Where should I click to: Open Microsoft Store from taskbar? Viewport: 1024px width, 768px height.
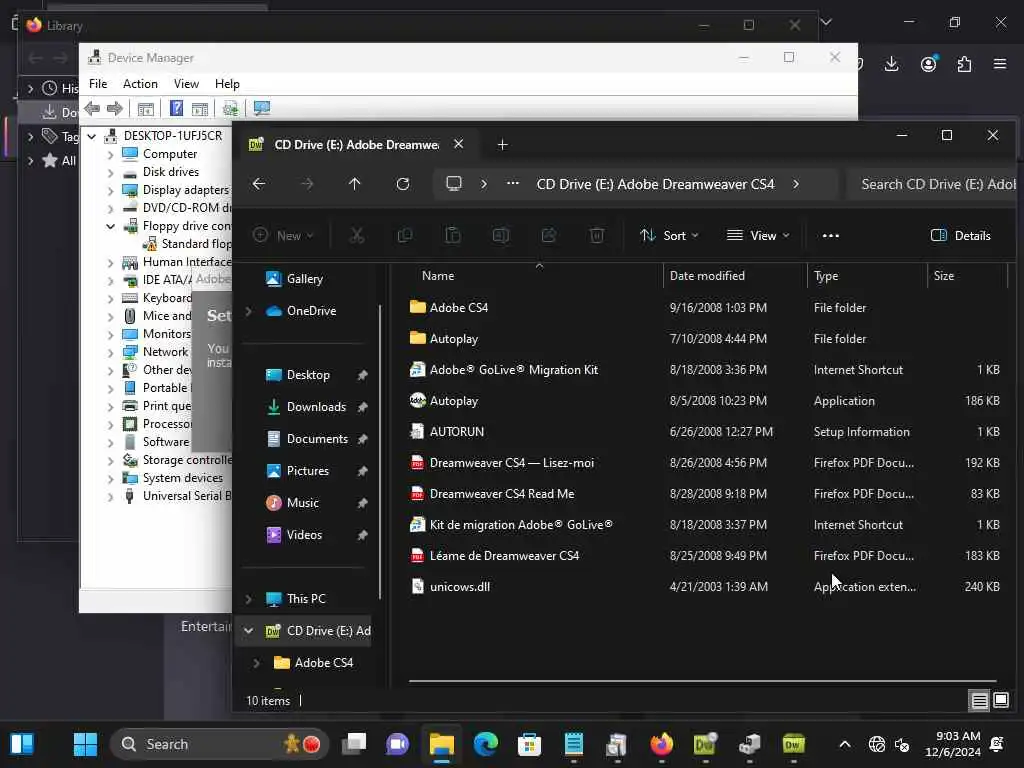tap(529, 744)
